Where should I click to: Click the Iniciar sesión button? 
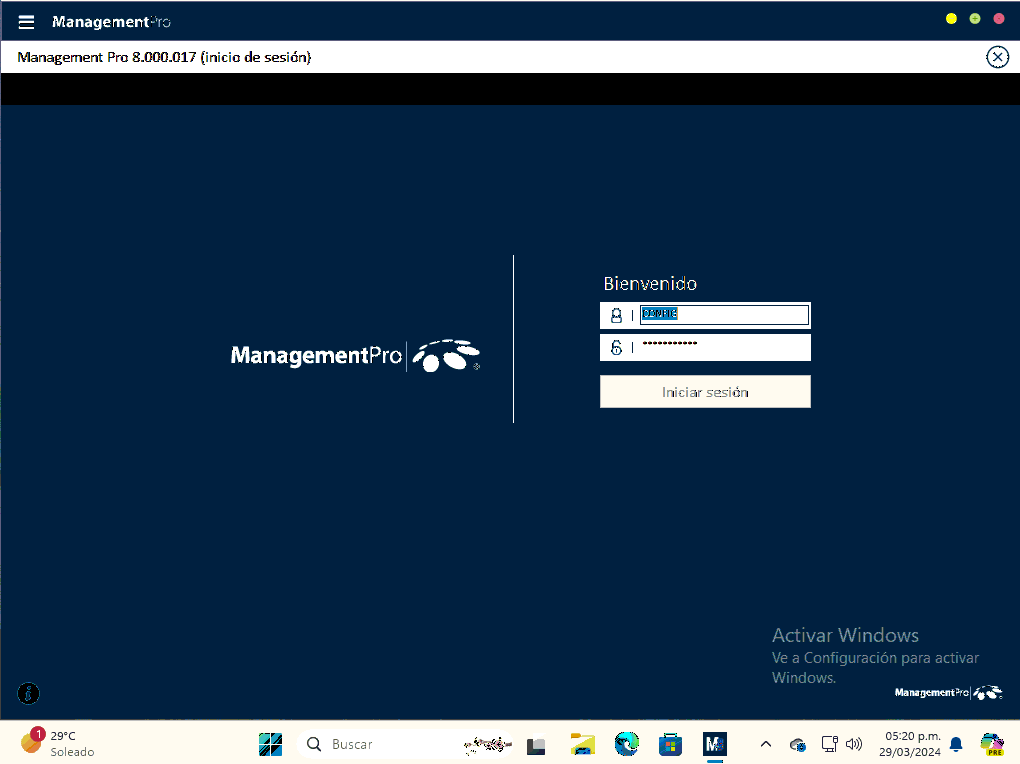coord(705,392)
